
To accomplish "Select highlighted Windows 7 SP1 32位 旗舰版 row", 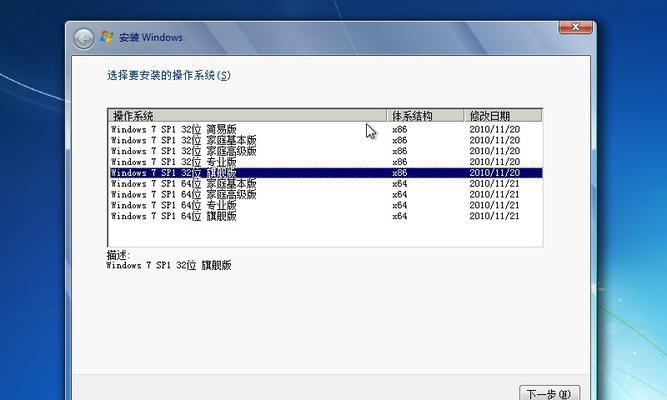I will click(x=325, y=173).
